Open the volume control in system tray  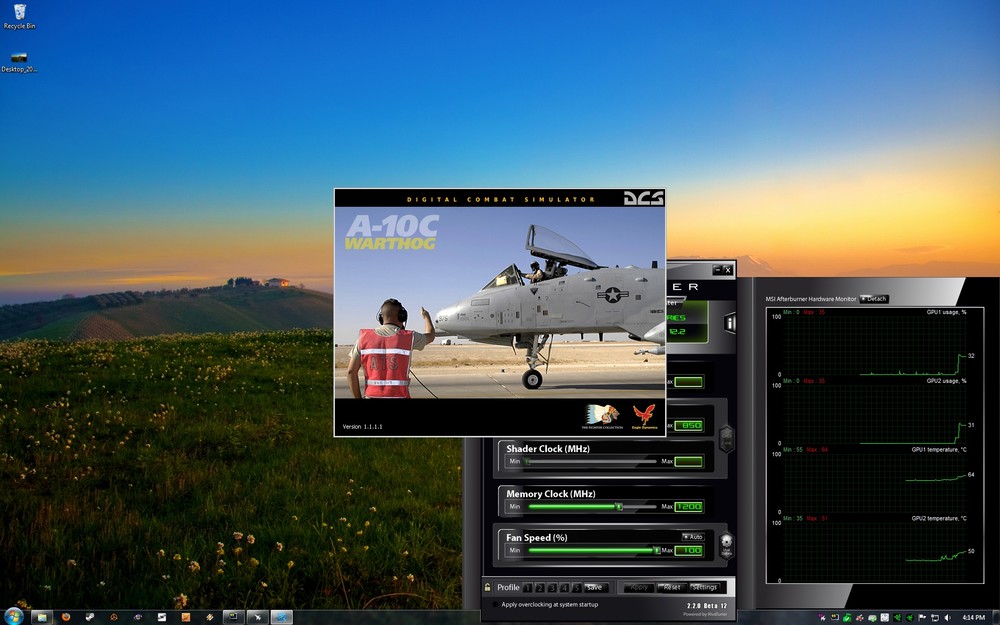pos(947,617)
